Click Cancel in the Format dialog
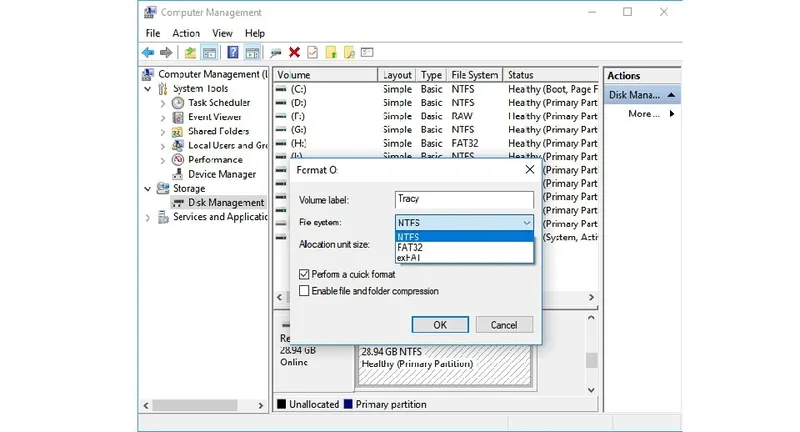Screen dimensions: 800x432 point(504,325)
